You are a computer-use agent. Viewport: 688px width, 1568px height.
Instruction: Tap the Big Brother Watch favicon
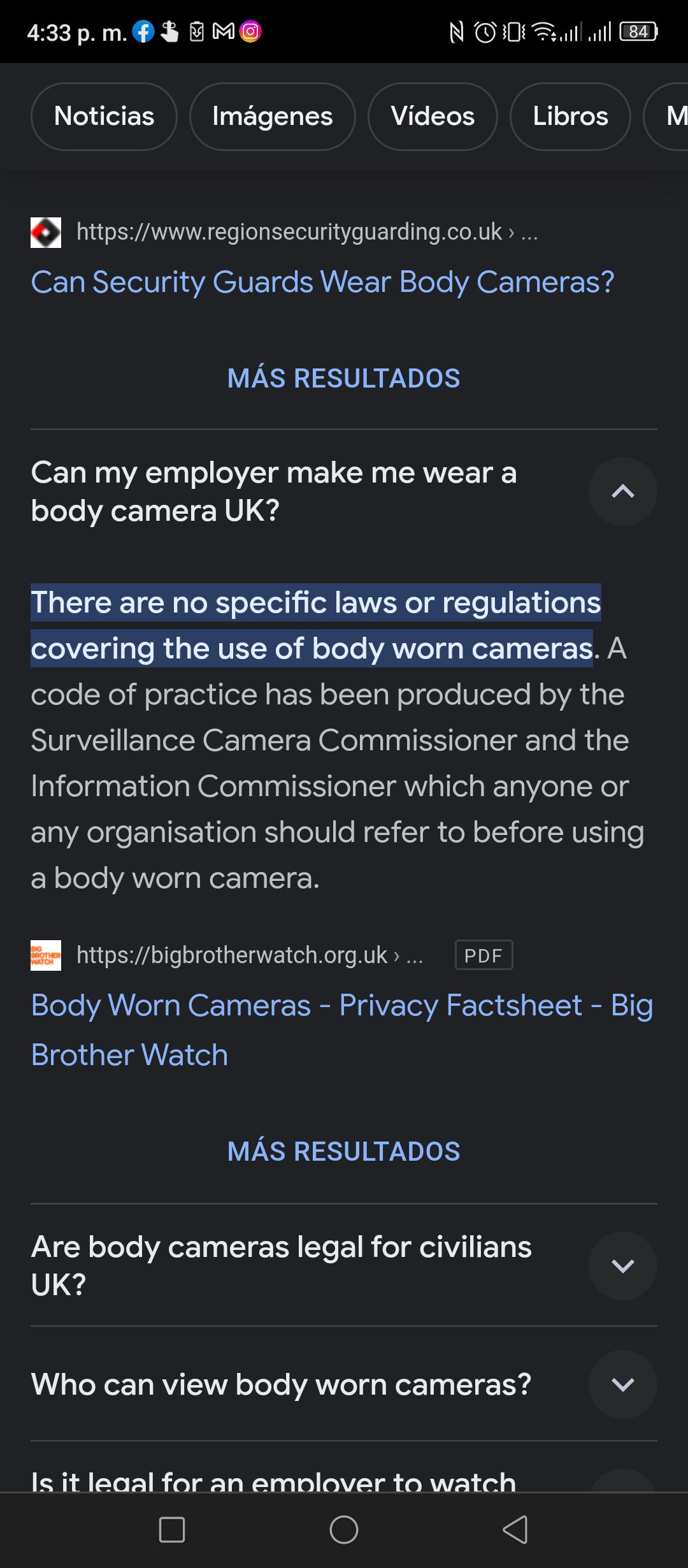coord(46,955)
